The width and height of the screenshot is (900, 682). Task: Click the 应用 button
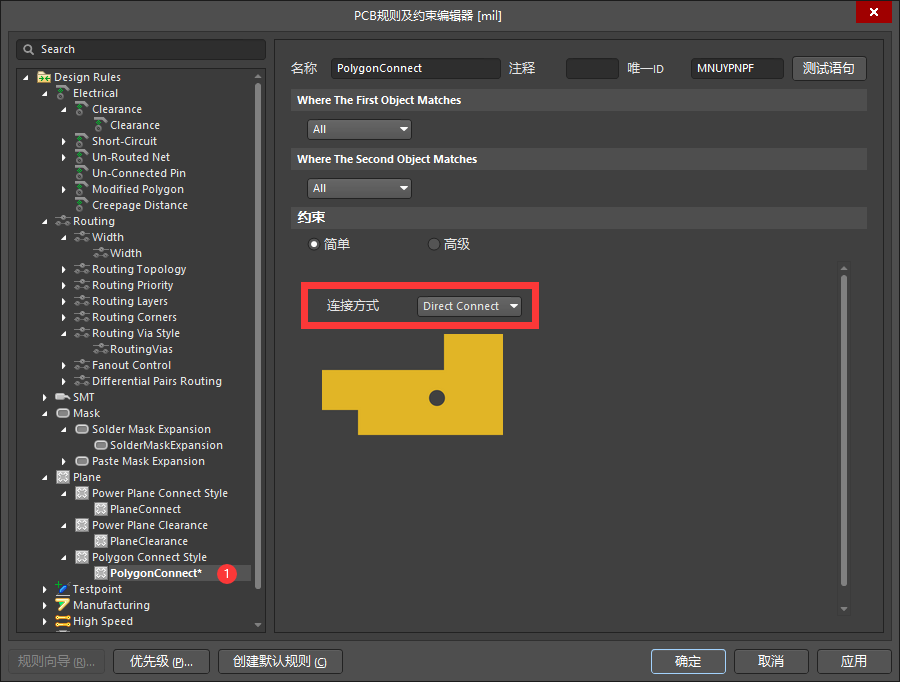[854, 661]
